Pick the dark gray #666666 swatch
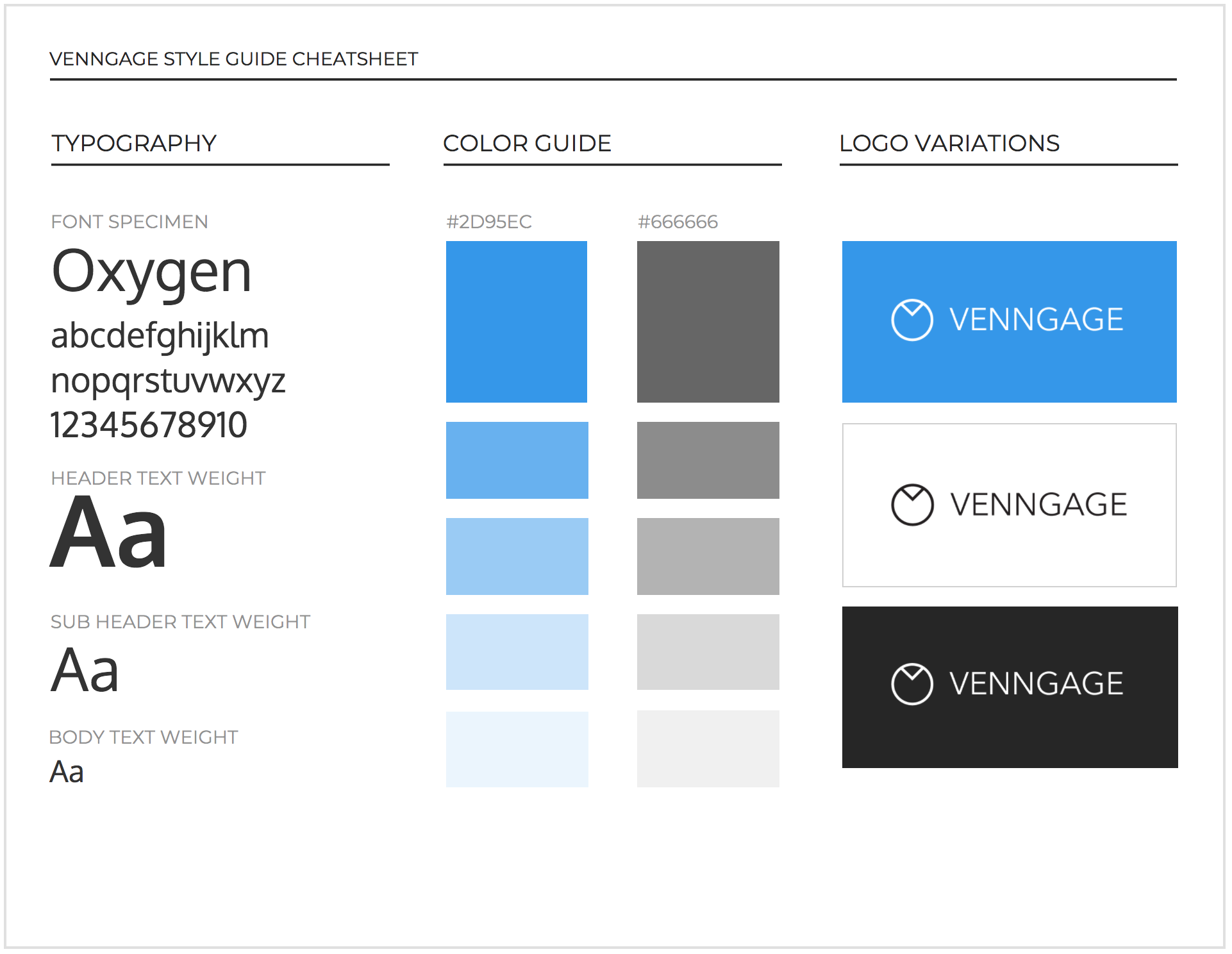 pos(708,321)
